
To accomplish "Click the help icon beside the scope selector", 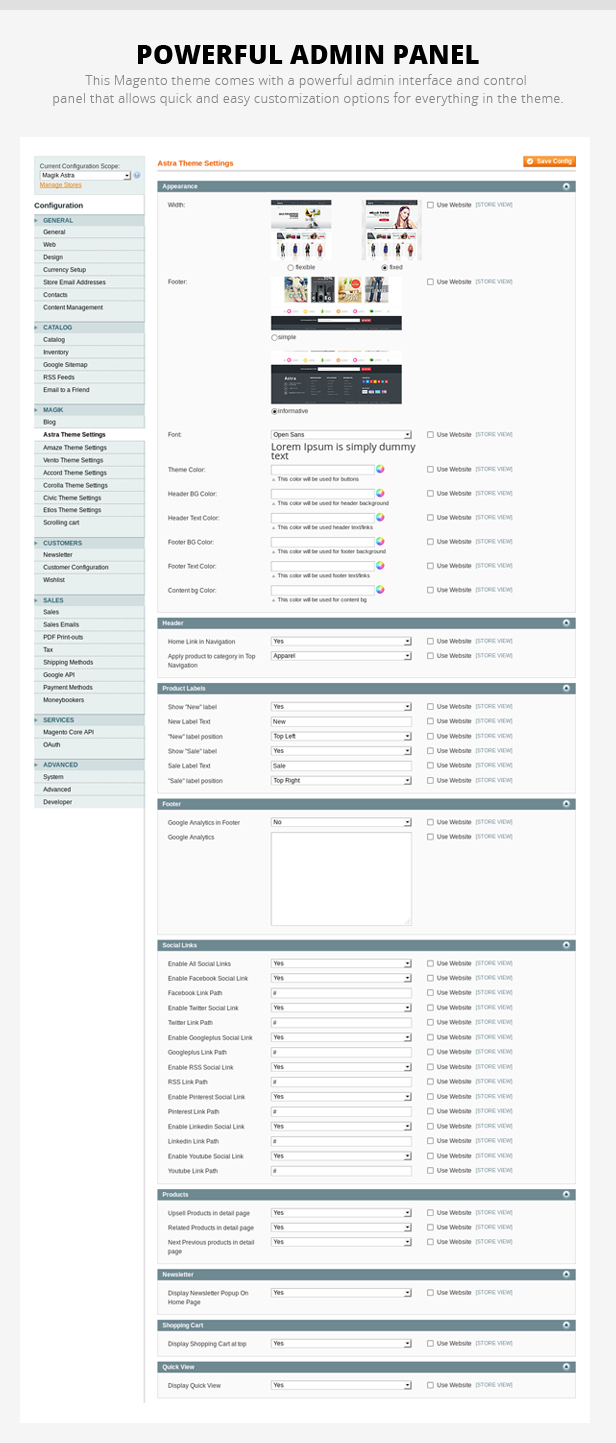I will (x=137, y=175).
